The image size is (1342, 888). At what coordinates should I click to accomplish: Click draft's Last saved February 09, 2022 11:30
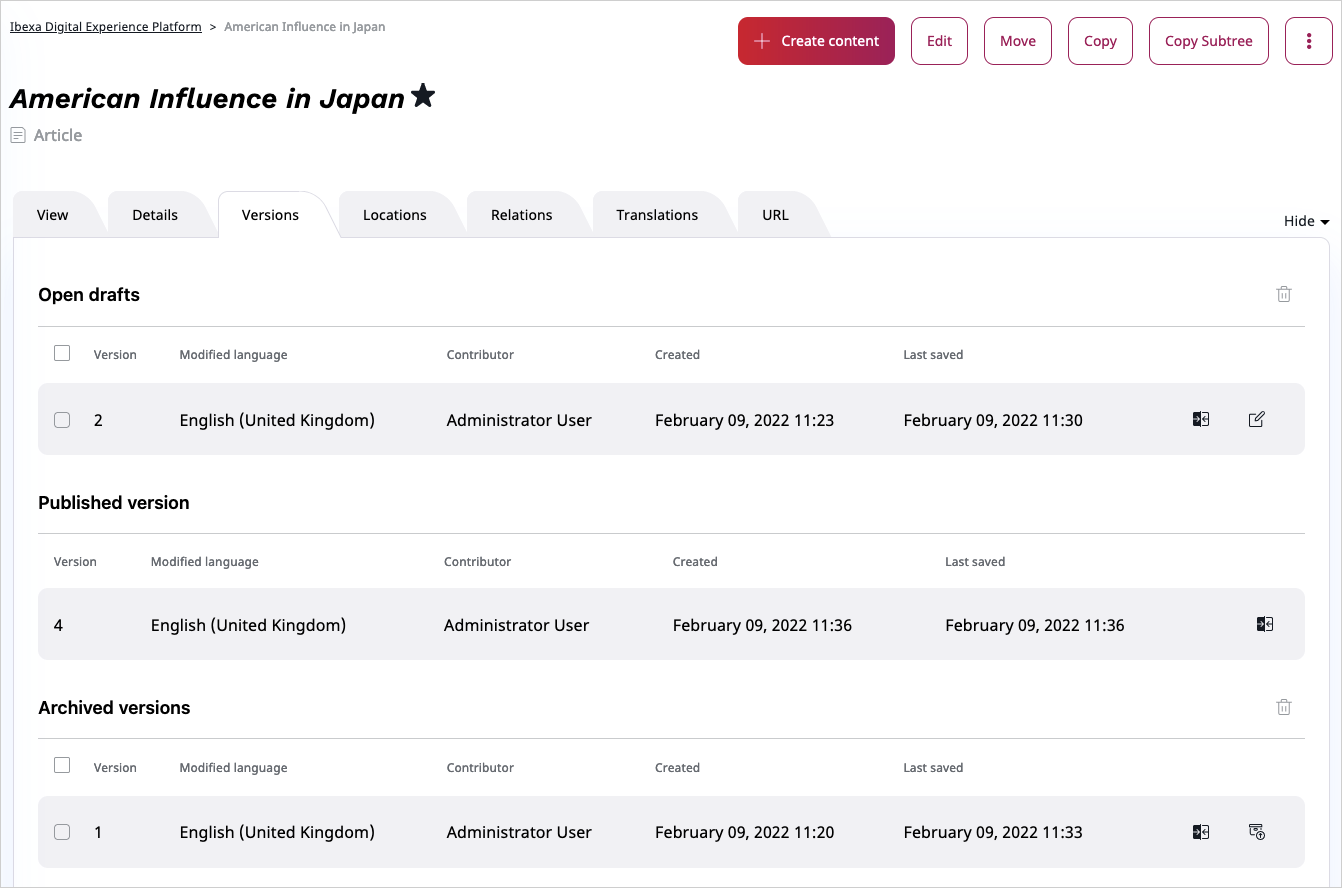click(993, 420)
